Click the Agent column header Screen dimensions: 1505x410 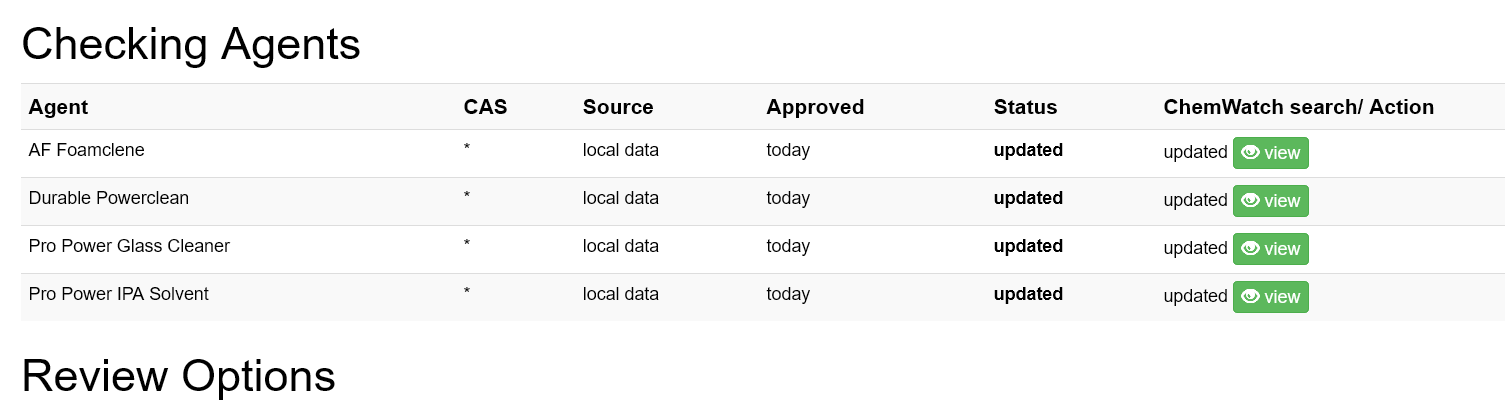pos(58,107)
